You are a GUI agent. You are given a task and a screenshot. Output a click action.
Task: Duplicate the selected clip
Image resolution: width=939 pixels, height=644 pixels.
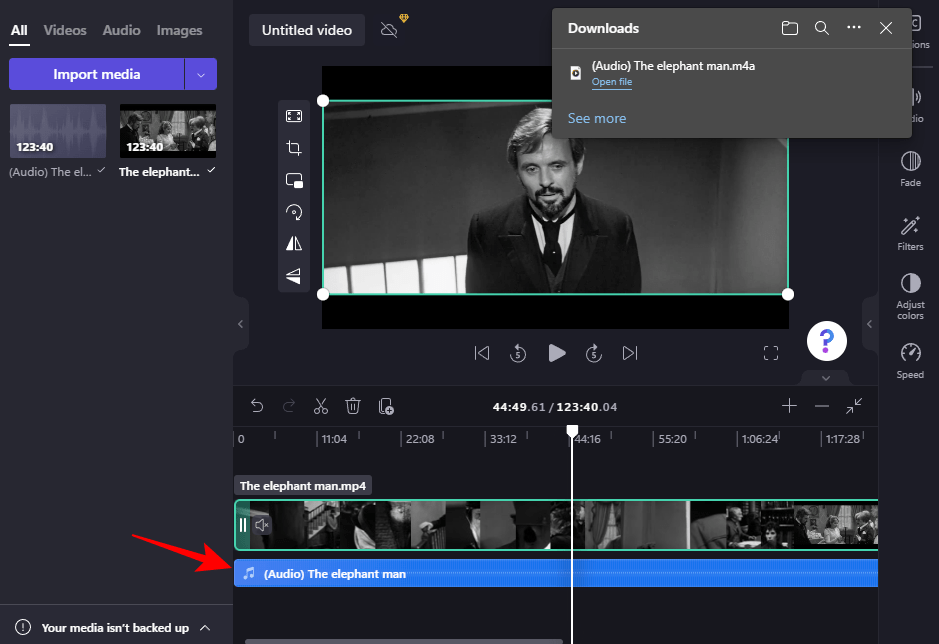pos(387,406)
